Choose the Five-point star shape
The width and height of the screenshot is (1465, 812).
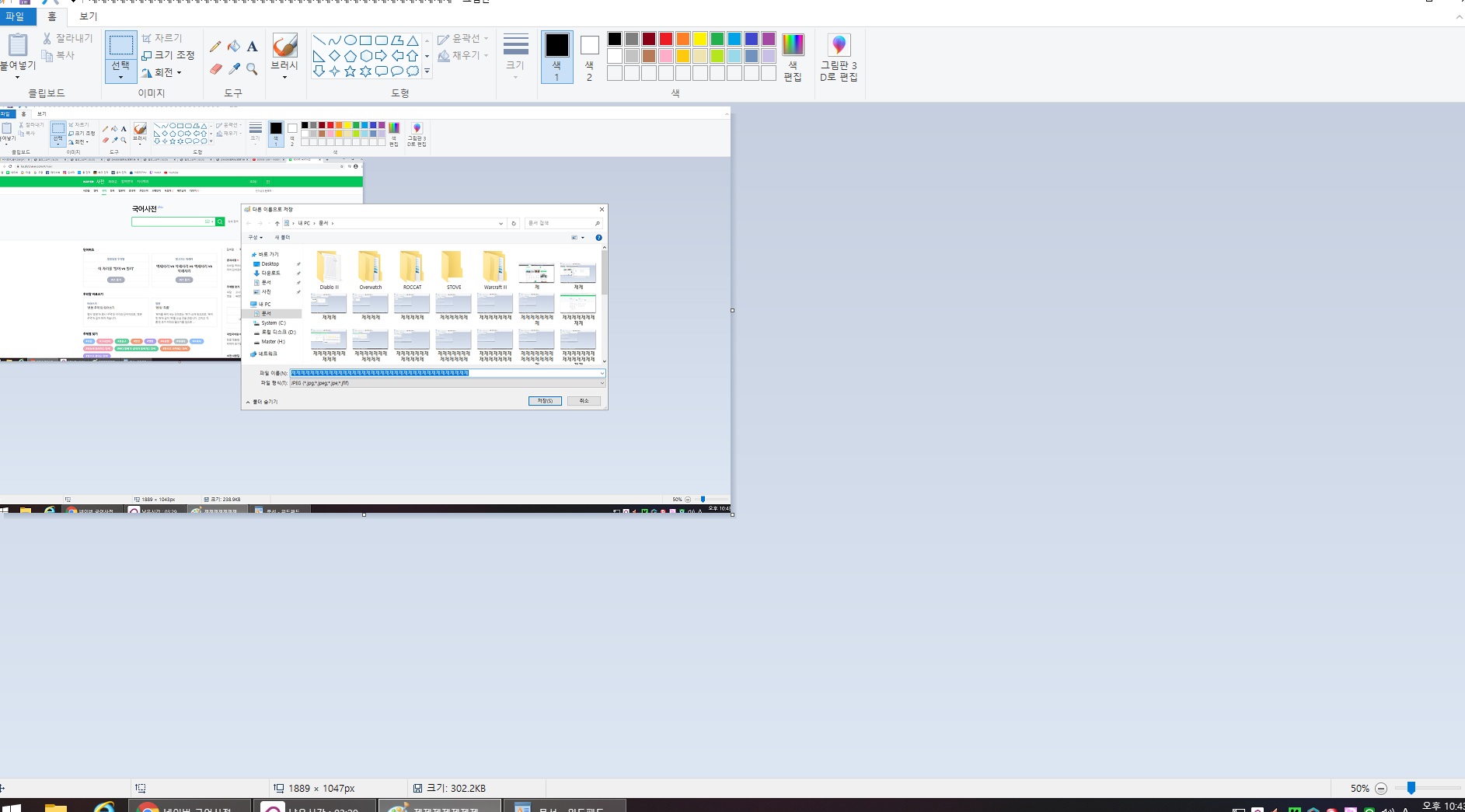tap(351, 71)
